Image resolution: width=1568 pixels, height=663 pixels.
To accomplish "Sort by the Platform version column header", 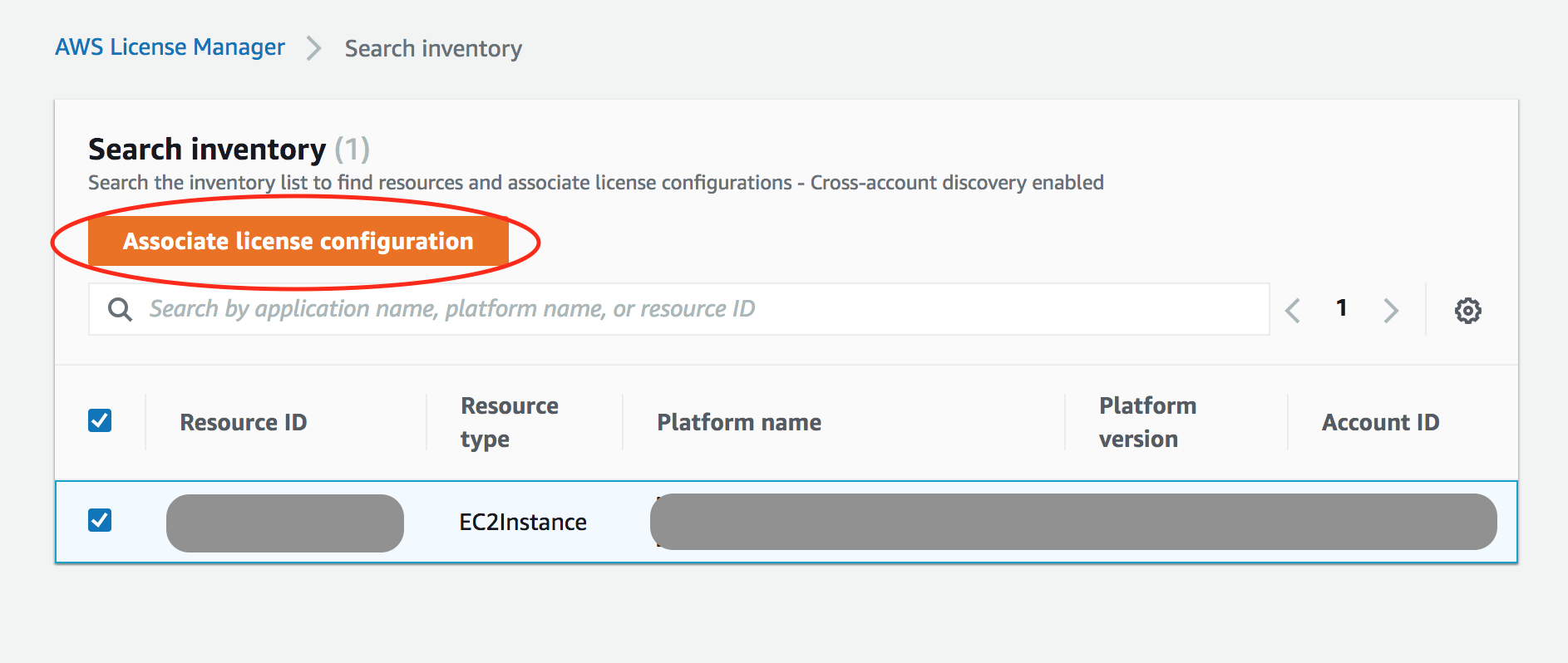I will coord(1147,422).
